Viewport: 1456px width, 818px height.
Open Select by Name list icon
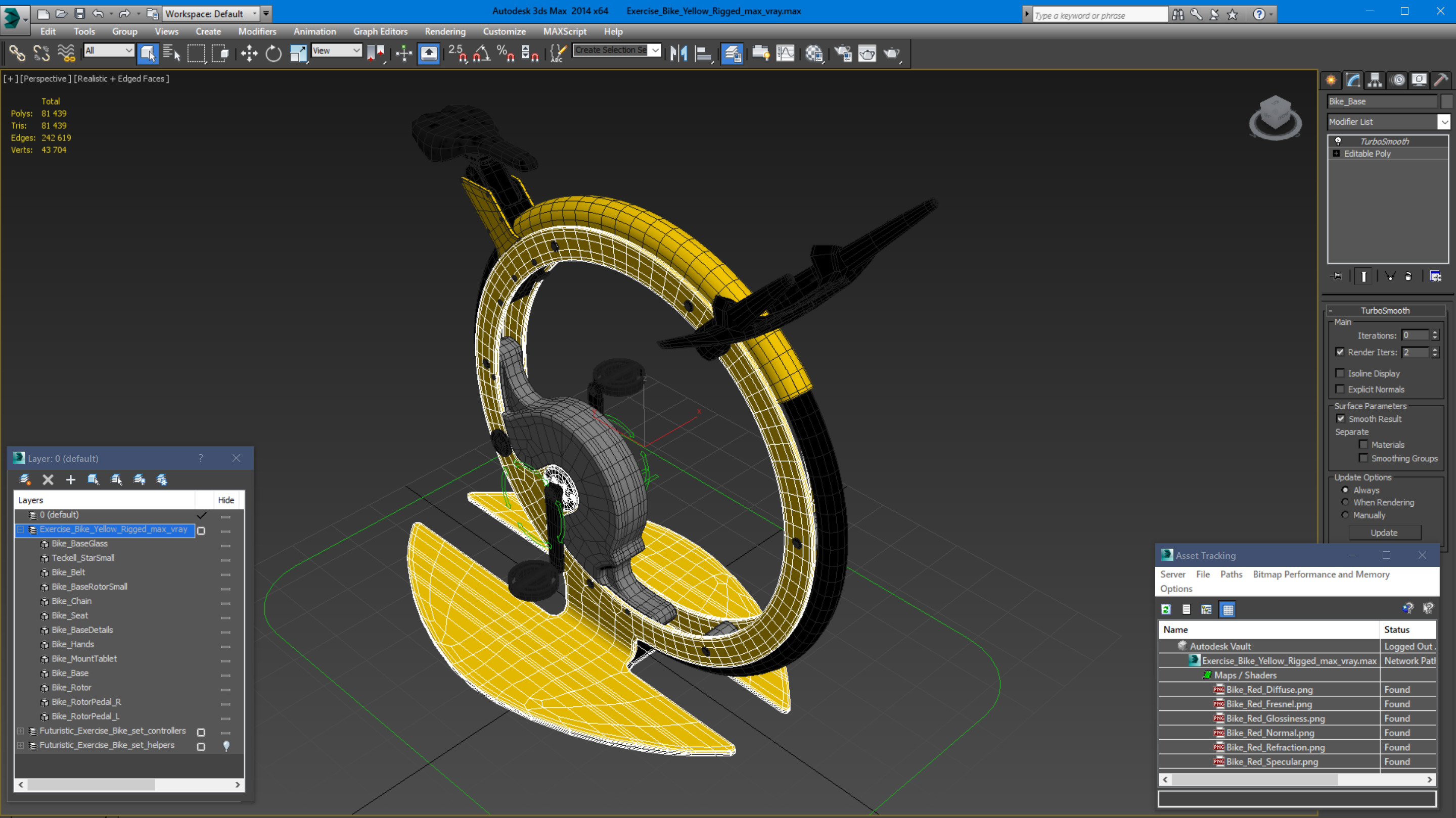[x=171, y=54]
